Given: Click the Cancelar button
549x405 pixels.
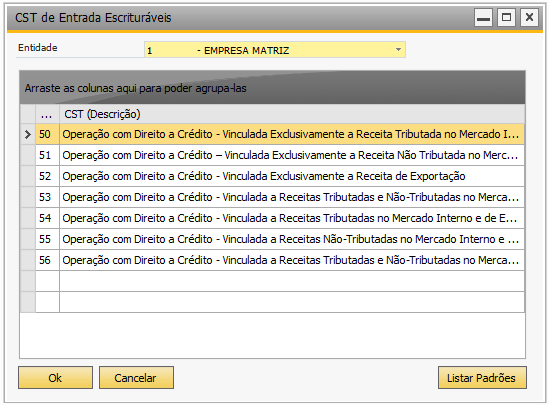Looking at the screenshot, I should [x=136, y=378].
